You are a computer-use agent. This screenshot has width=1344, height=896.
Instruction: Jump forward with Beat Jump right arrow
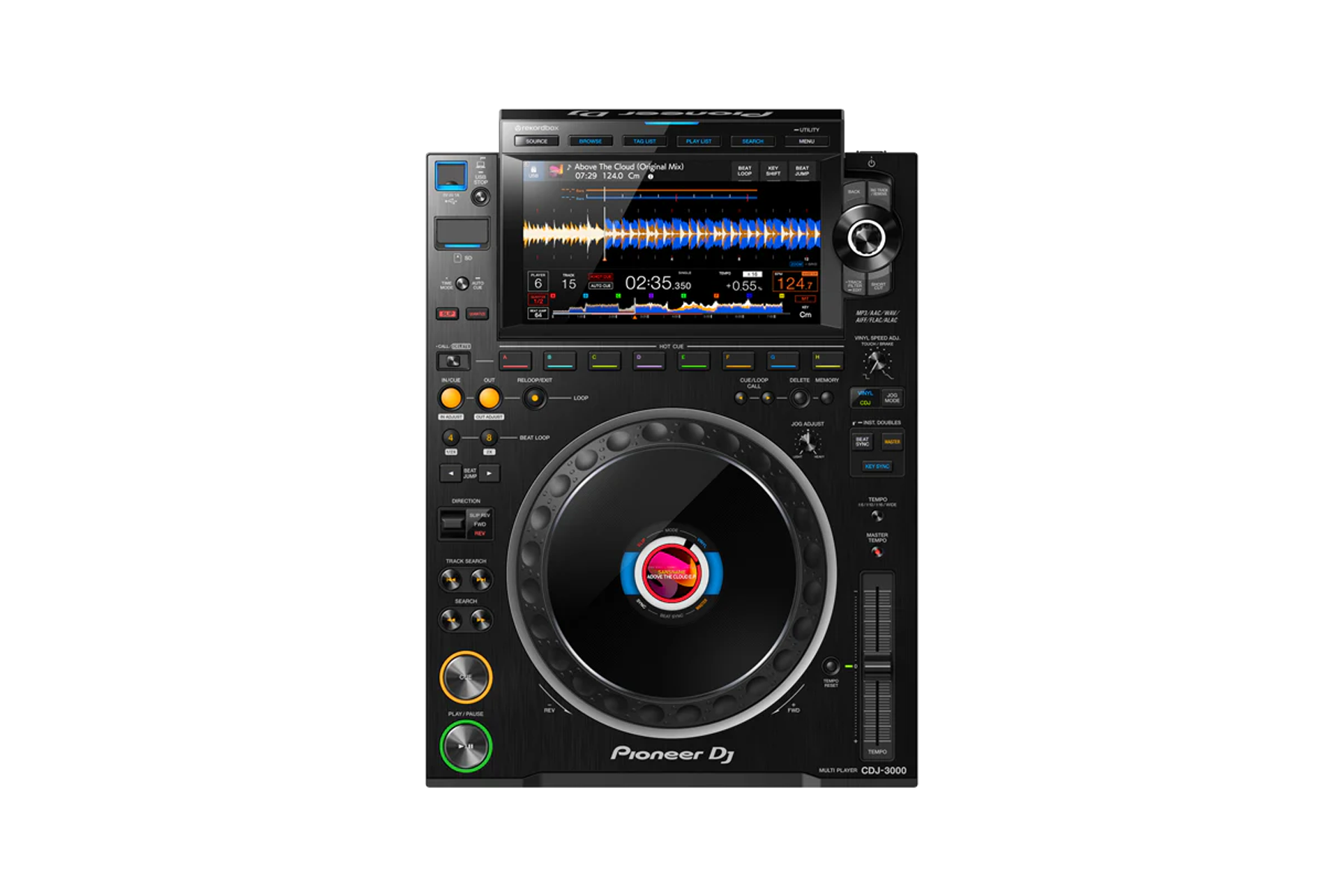490,473
